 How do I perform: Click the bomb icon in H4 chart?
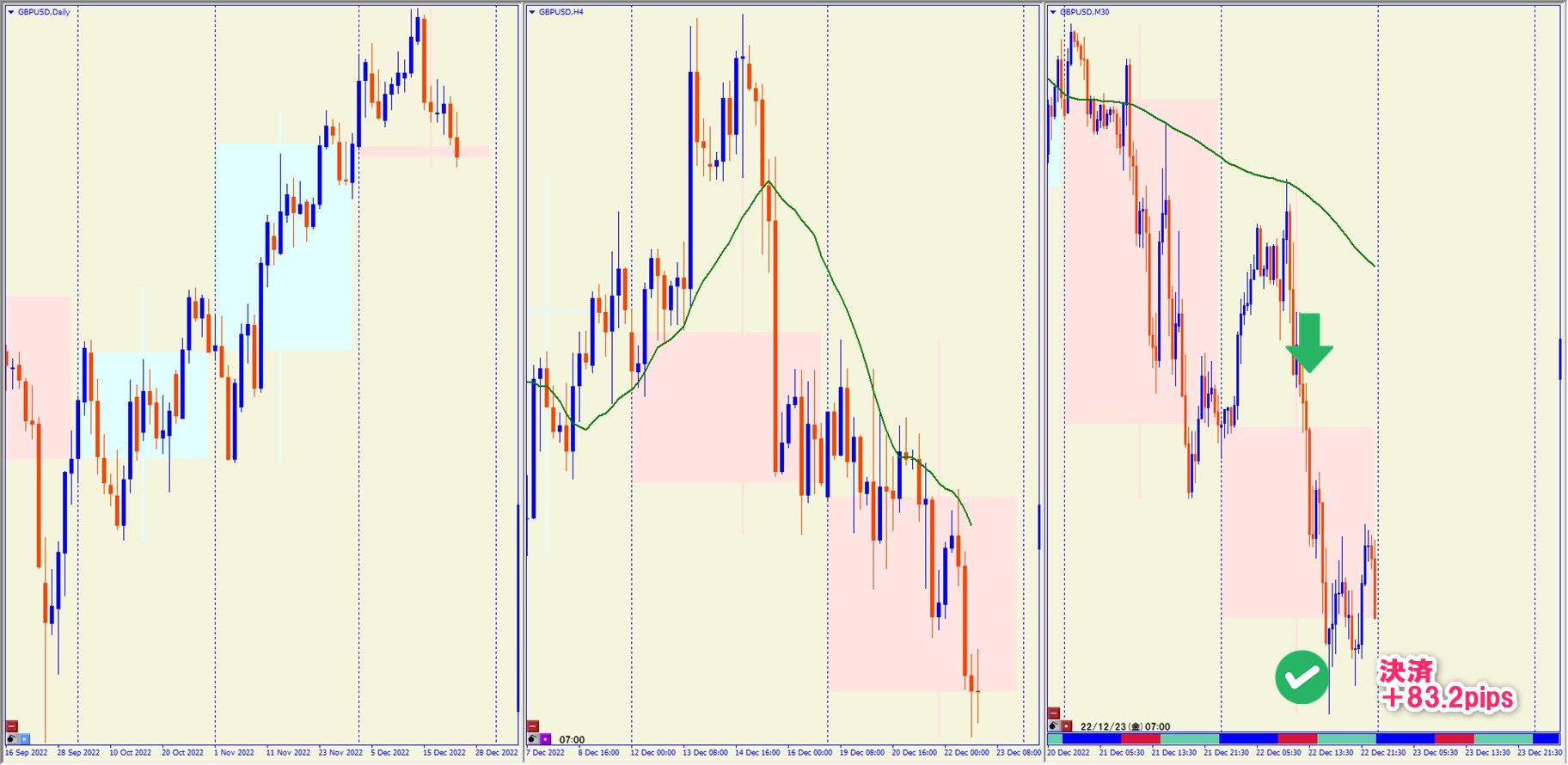coord(533,738)
